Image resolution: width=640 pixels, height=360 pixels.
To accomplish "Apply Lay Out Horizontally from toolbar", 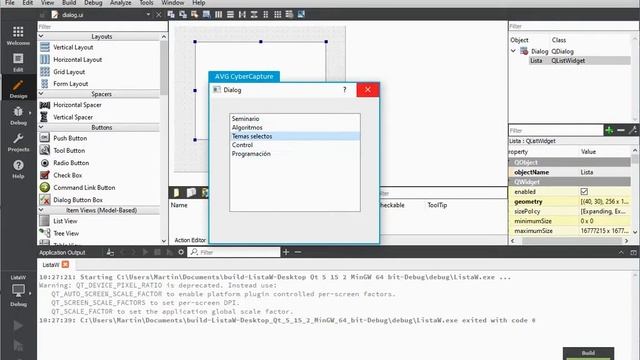I will (219, 15).
